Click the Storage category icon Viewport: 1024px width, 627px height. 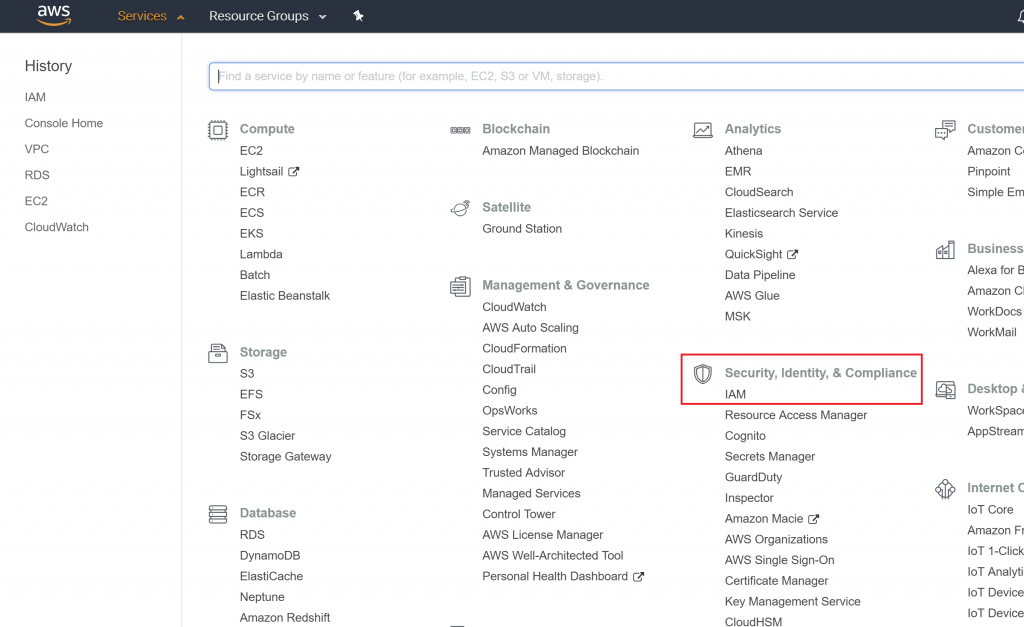pyautogui.click(x=217, y=353)
